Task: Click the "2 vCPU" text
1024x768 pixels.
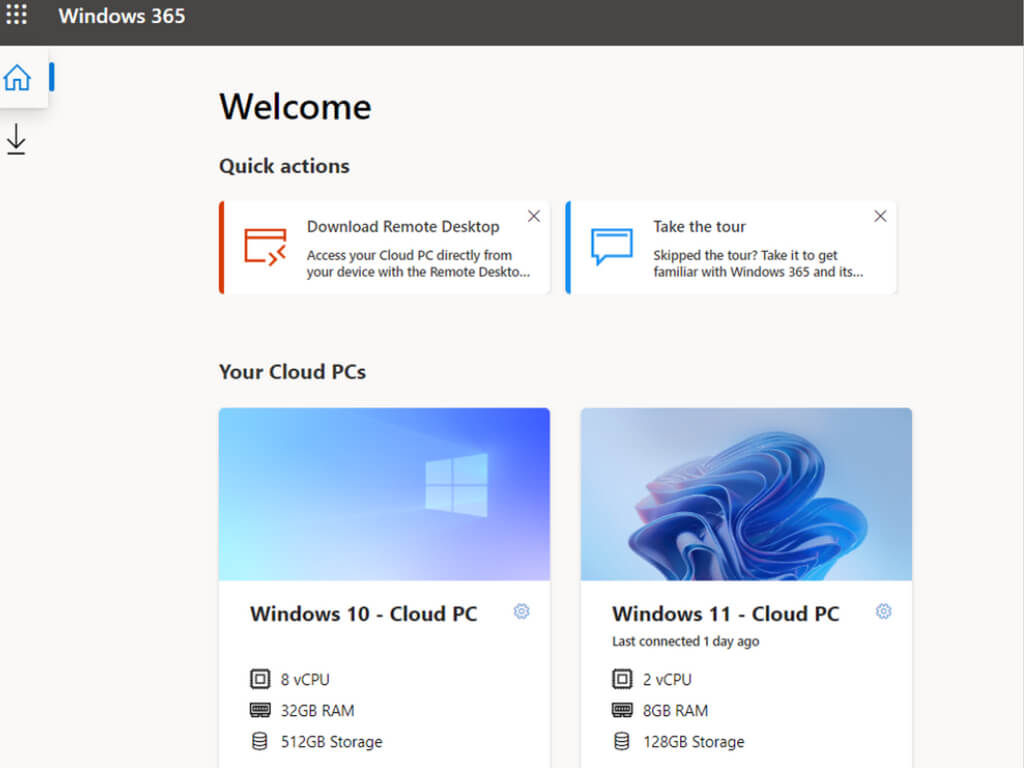Action: point(667,680)
